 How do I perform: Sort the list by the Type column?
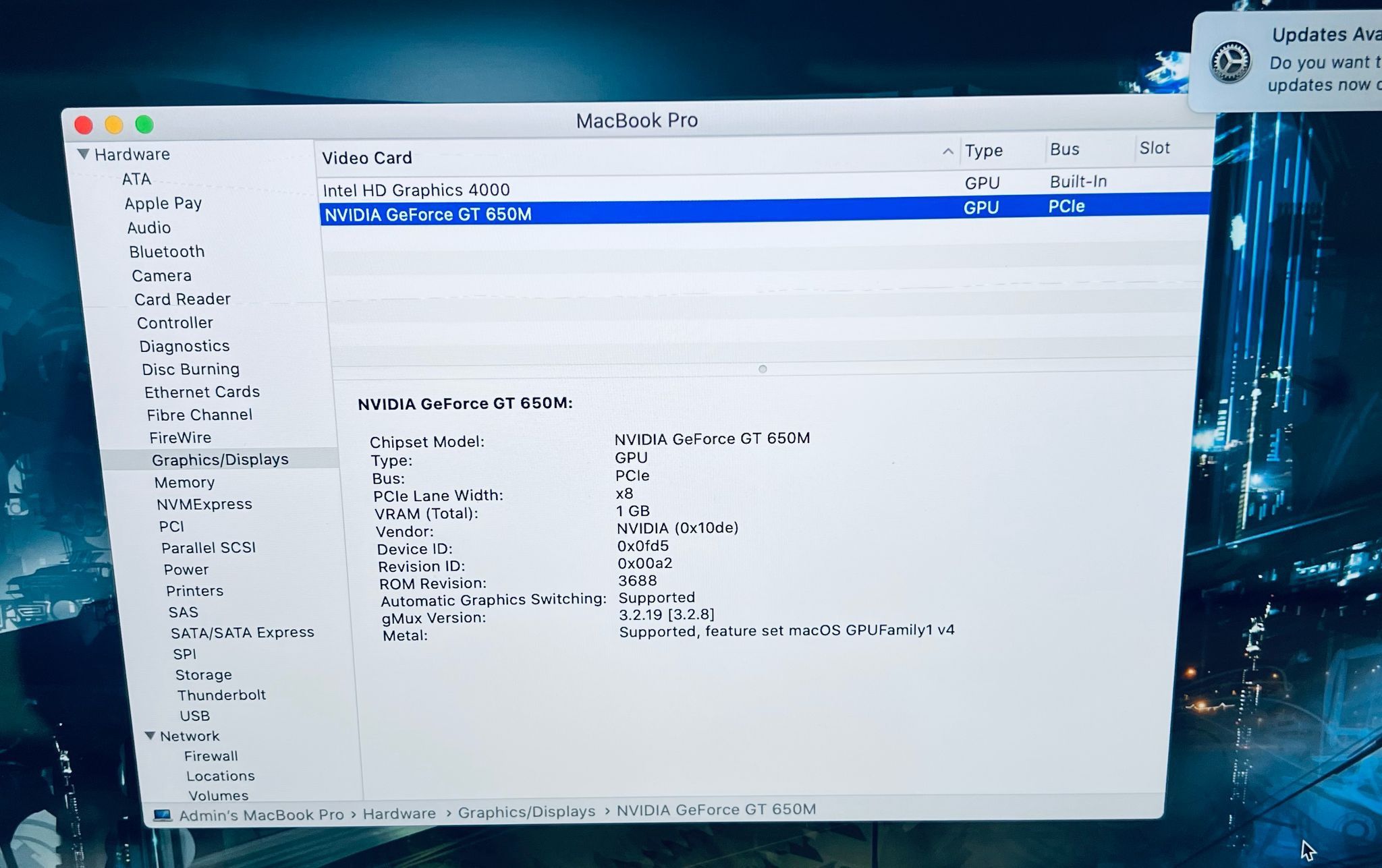pos(983,150)
